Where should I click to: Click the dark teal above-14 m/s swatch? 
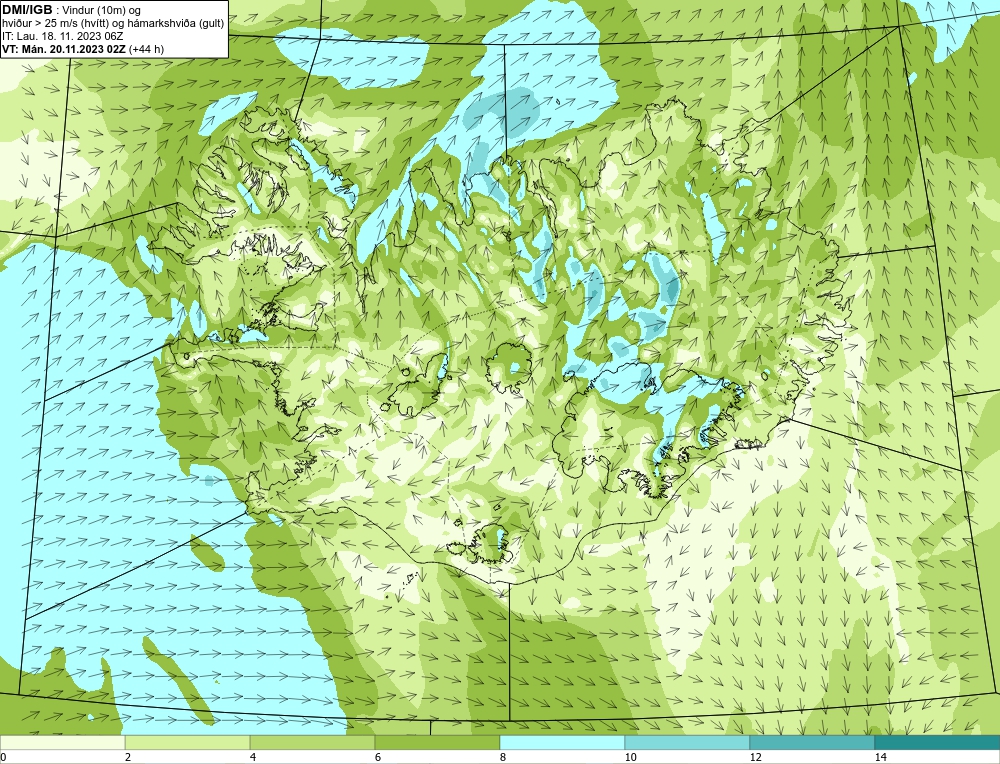tap(938, 742)
